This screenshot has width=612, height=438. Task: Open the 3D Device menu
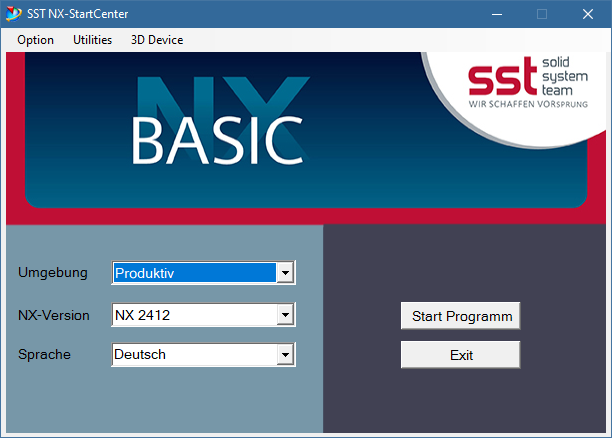[x=157, y=40]
